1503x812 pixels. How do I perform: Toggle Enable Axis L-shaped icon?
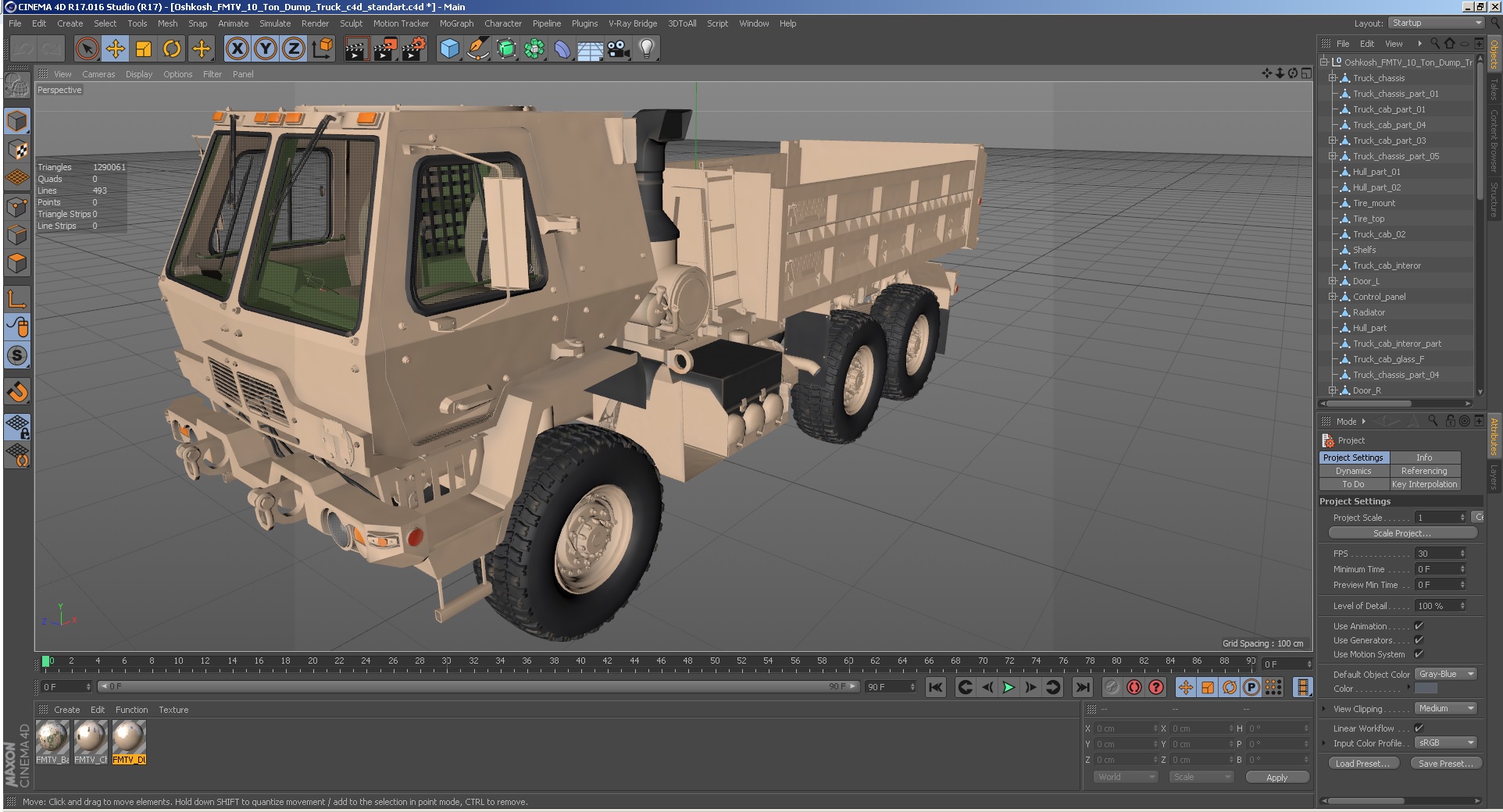pyautogui.click(x=17, y=299)
